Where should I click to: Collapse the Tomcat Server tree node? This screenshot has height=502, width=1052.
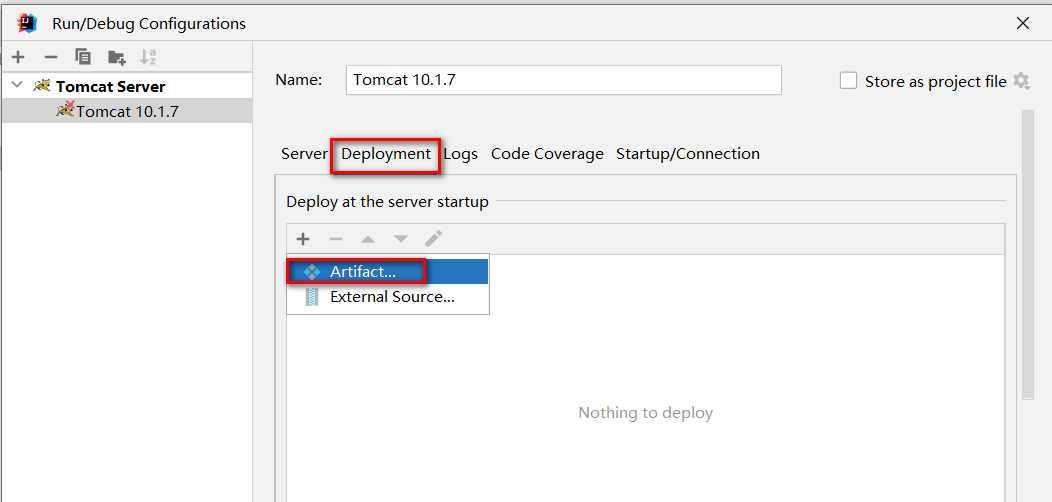17,86
